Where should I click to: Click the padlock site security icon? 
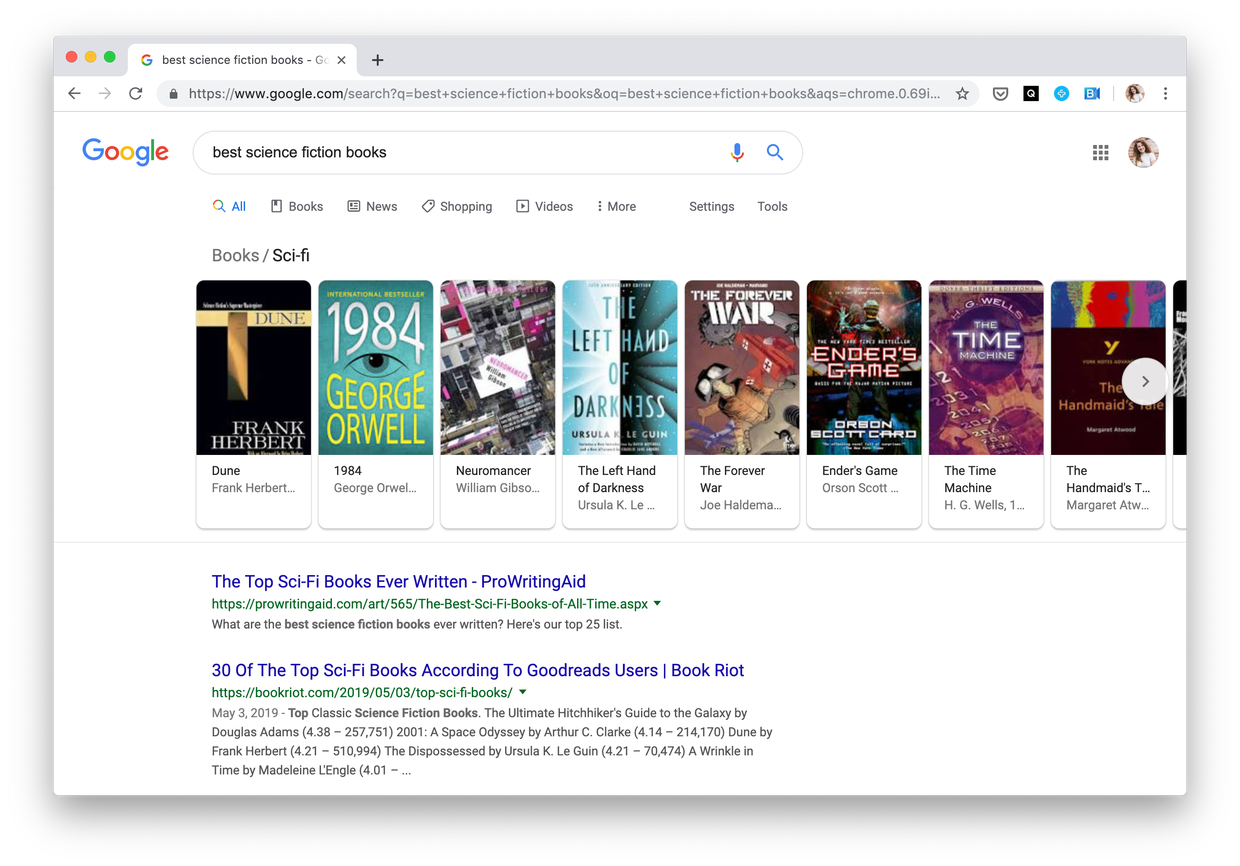click(x=174, y=94)
